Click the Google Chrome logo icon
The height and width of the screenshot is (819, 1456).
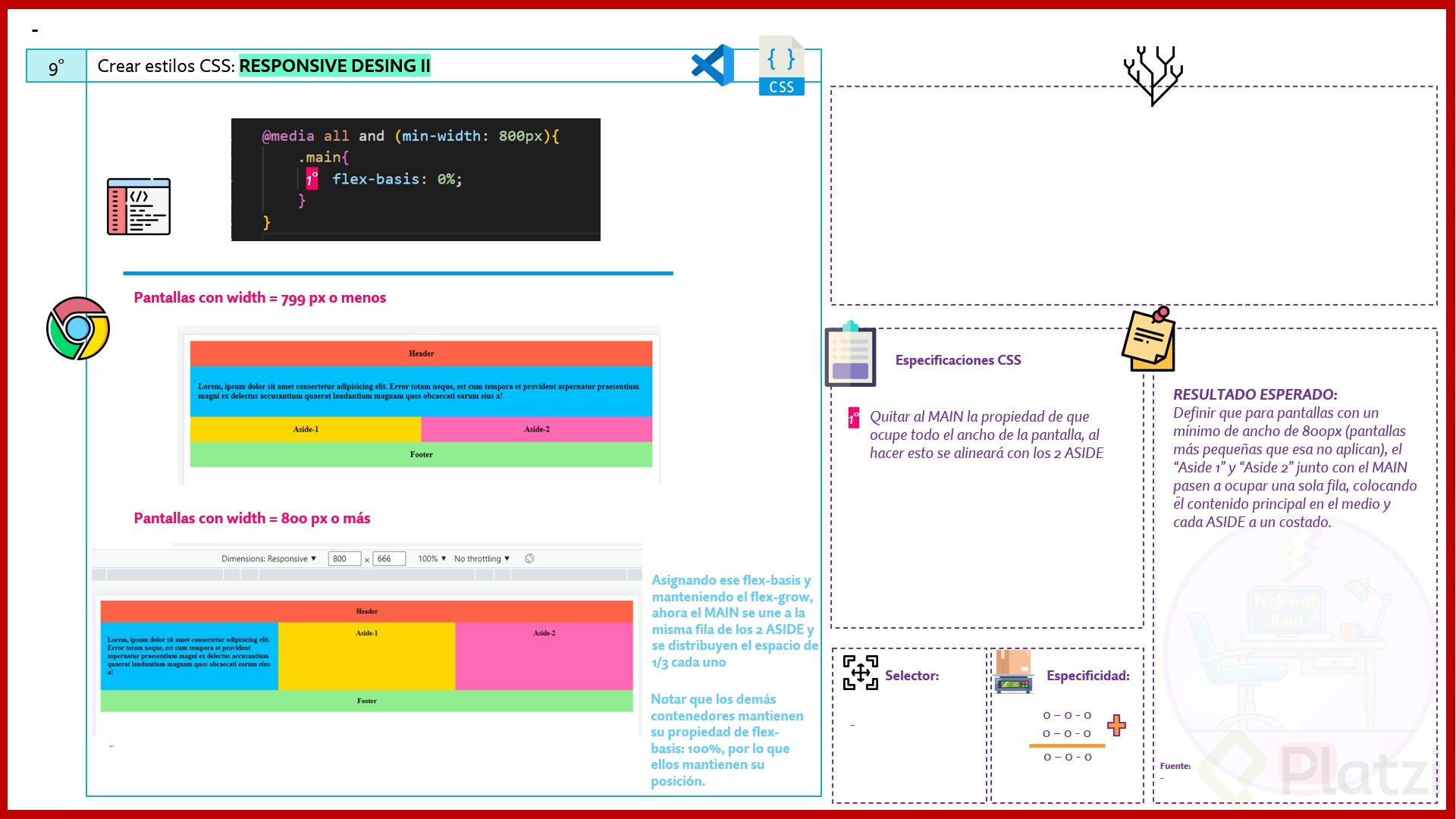(78, 328)
